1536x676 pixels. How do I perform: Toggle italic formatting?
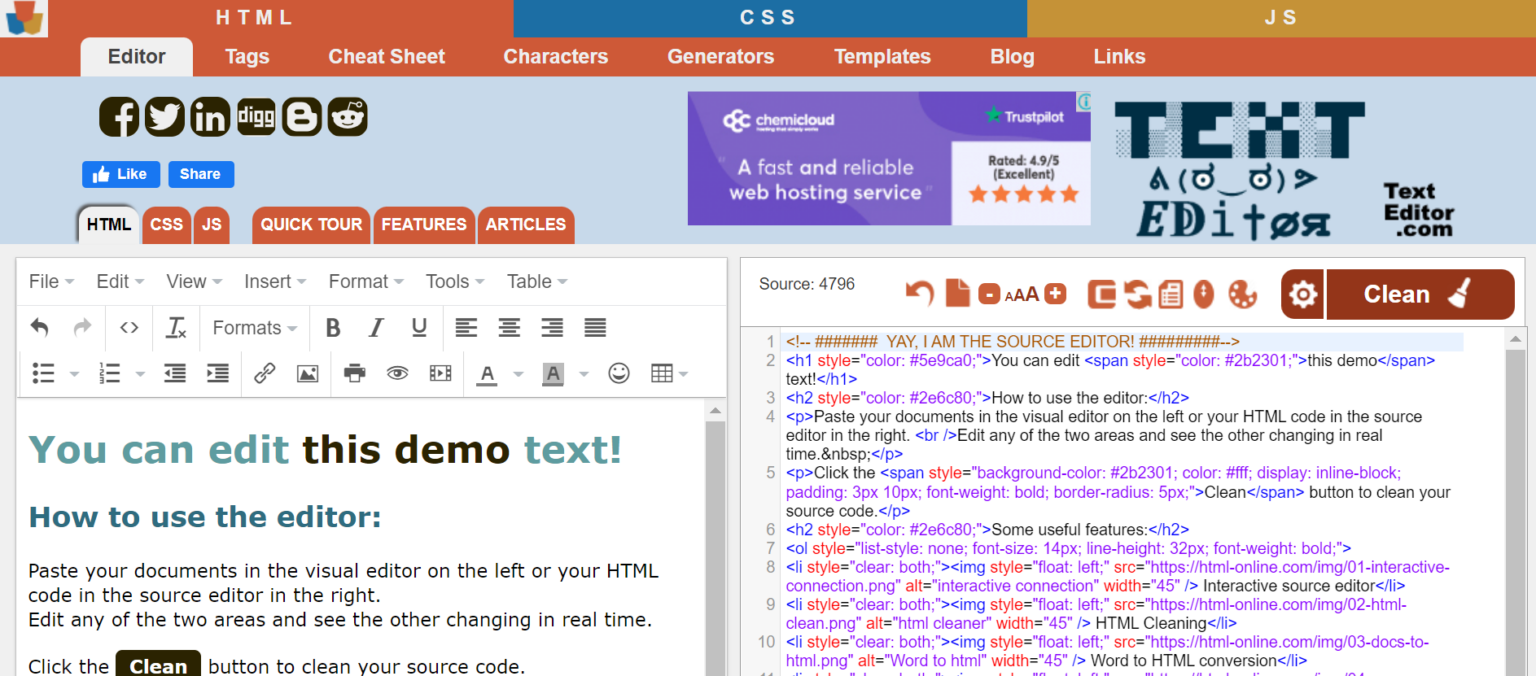(x=375, y=328)
